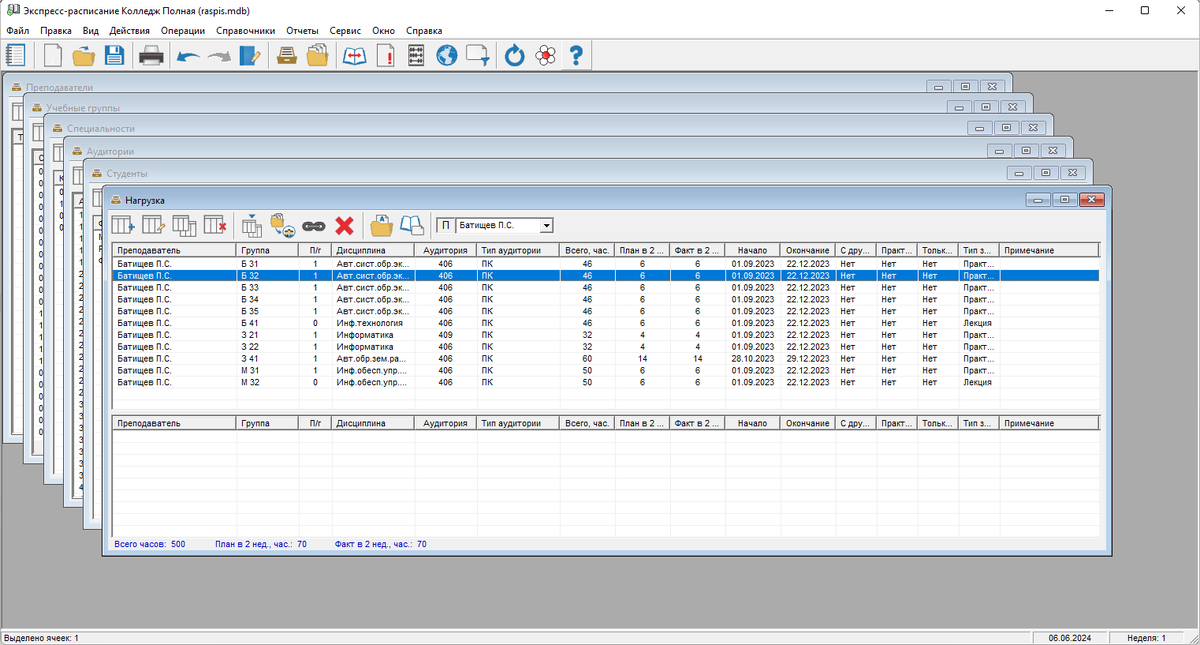1200x645 pixels.
Task: Click the chain link icon
Action: 314,226
